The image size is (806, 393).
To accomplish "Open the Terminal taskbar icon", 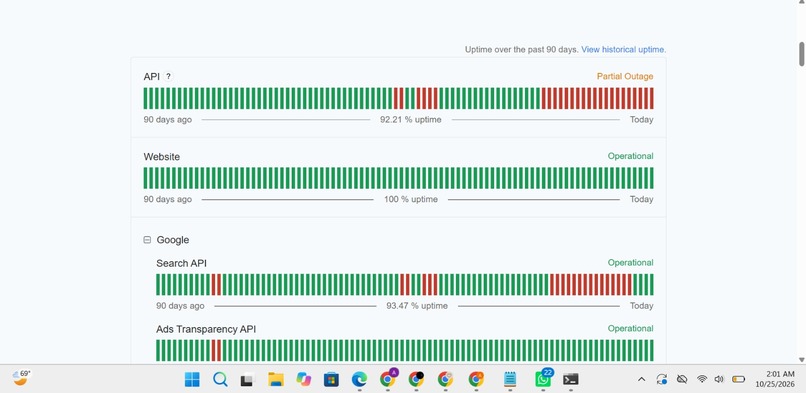I will 571,379.
